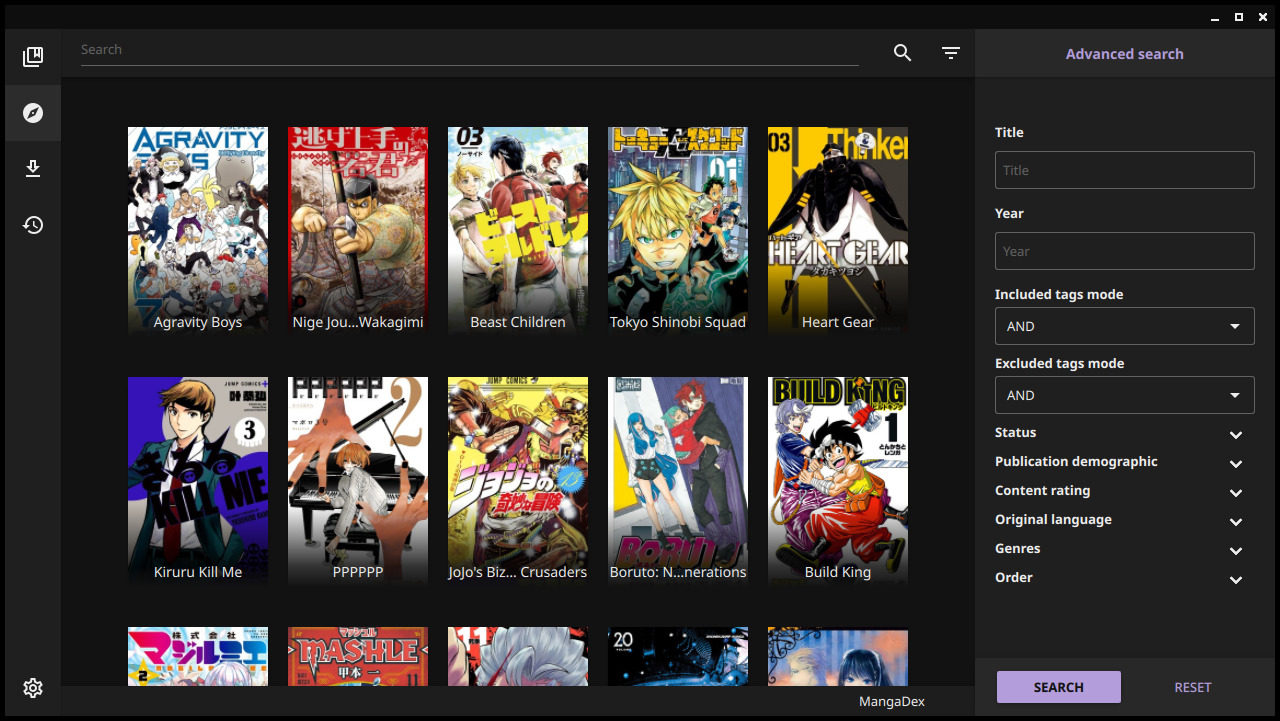Image resolution: width=1280 pixels, height=721 pixels.
Task: Open the Included tags mode dropdown
Action: click(x=1125, y=326)
